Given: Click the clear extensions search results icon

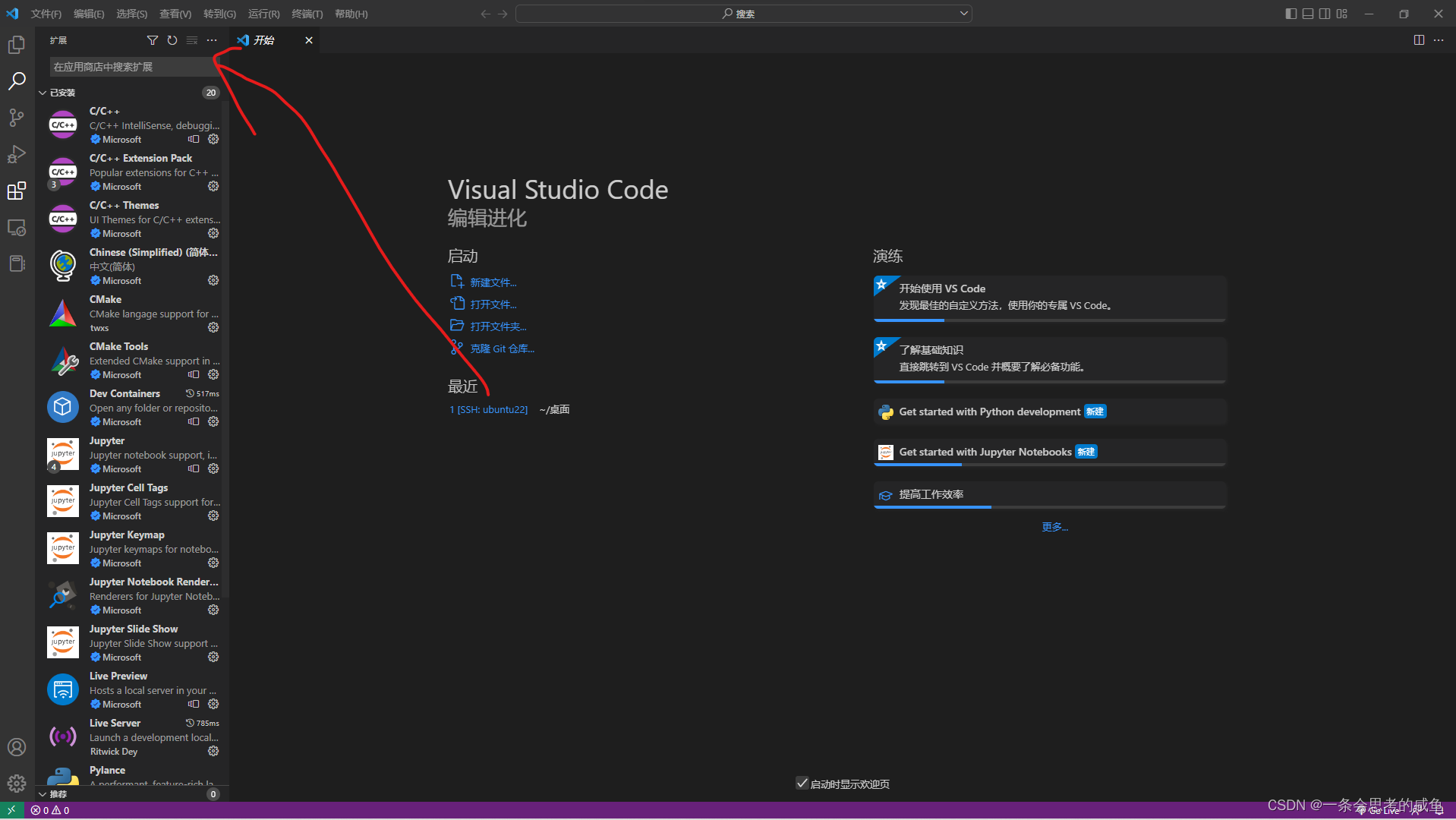Looking at the screenshot, I should pos(192,40).
